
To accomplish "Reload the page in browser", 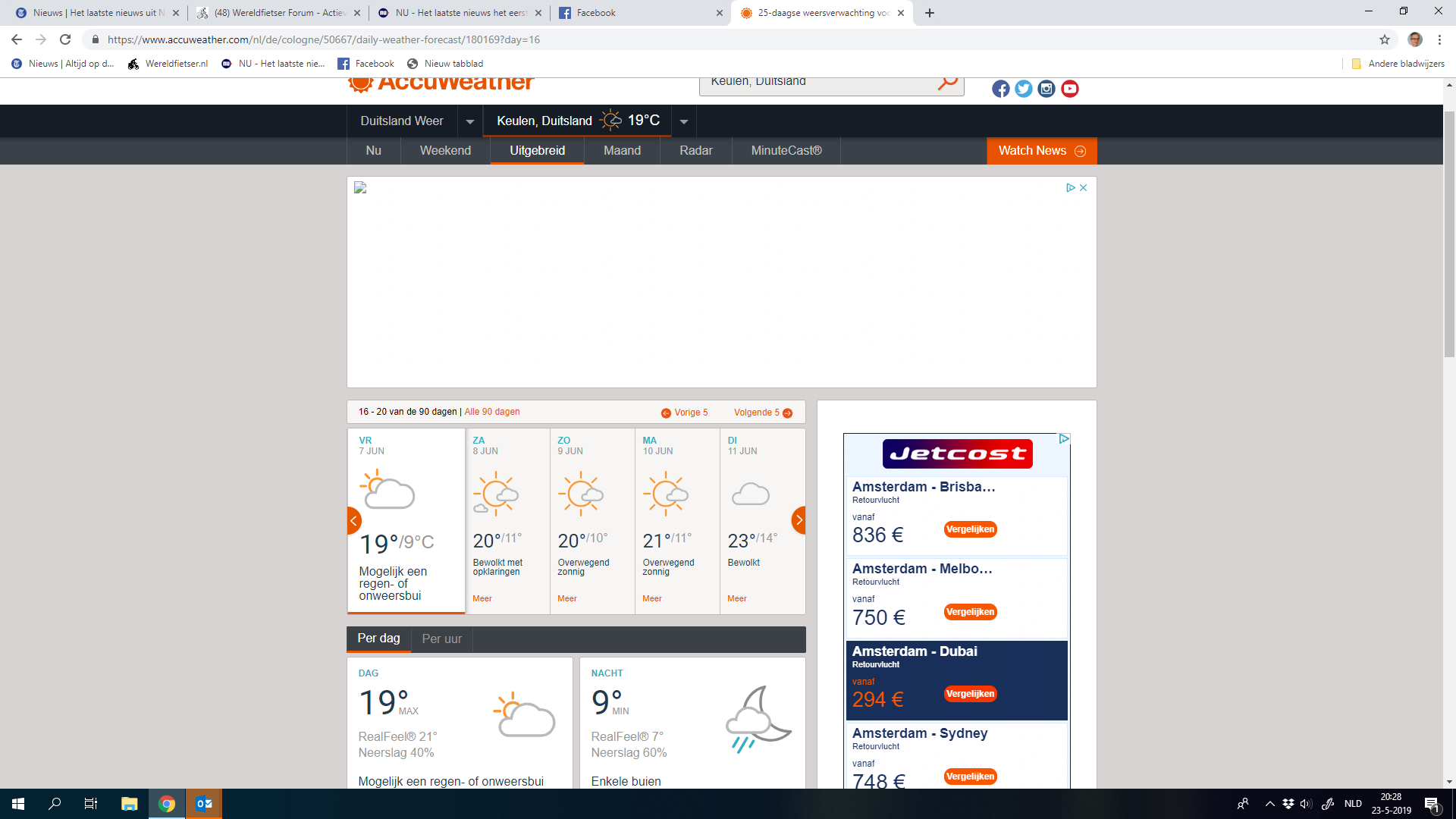I will 66,39.
